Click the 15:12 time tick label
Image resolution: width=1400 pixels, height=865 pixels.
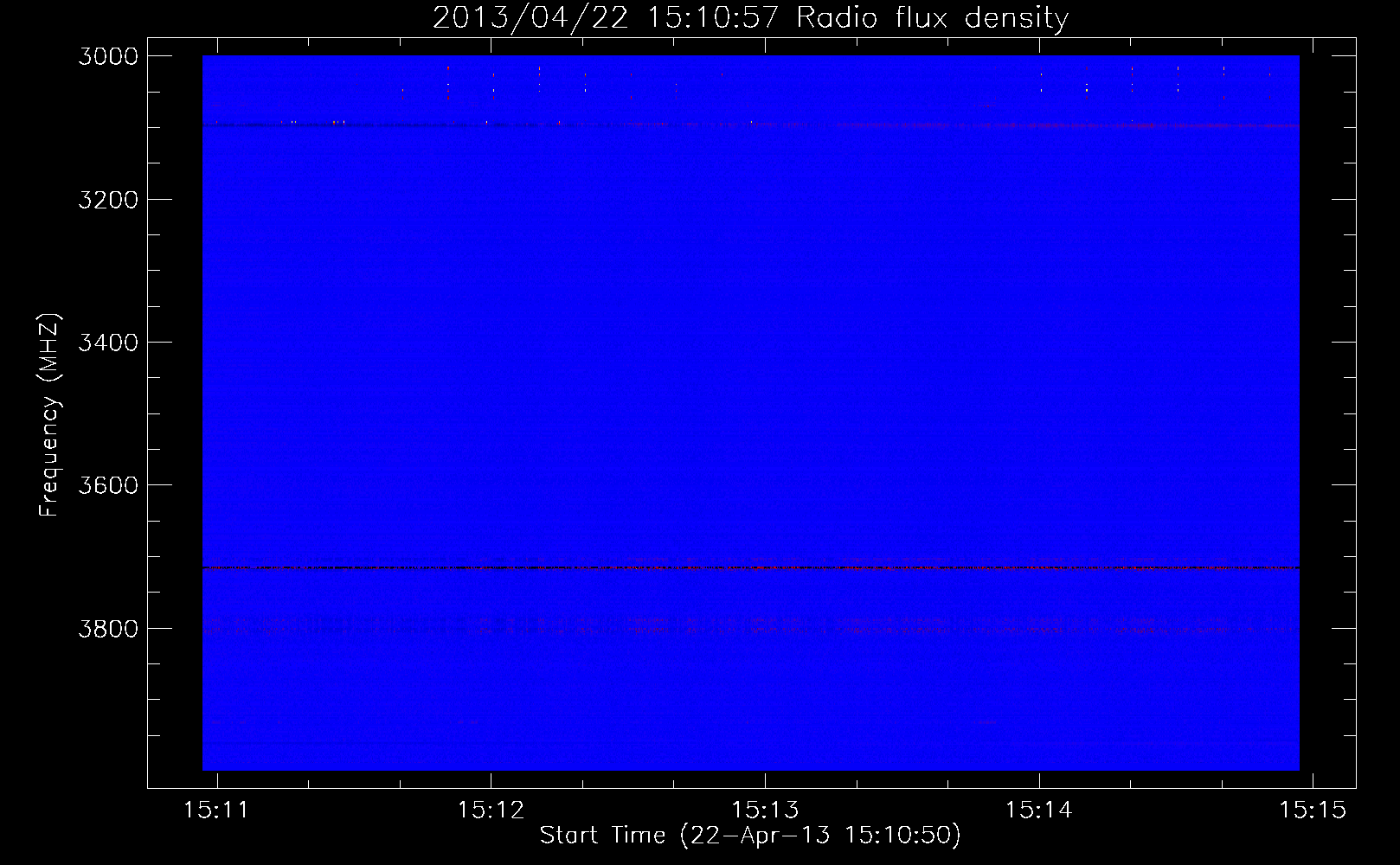click(x=491, y=810)
